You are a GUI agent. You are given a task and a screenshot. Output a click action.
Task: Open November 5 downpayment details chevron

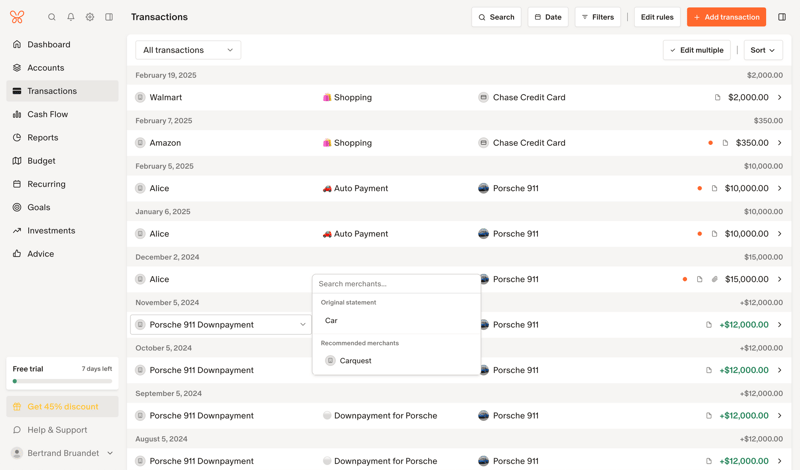tap(780, 325)
